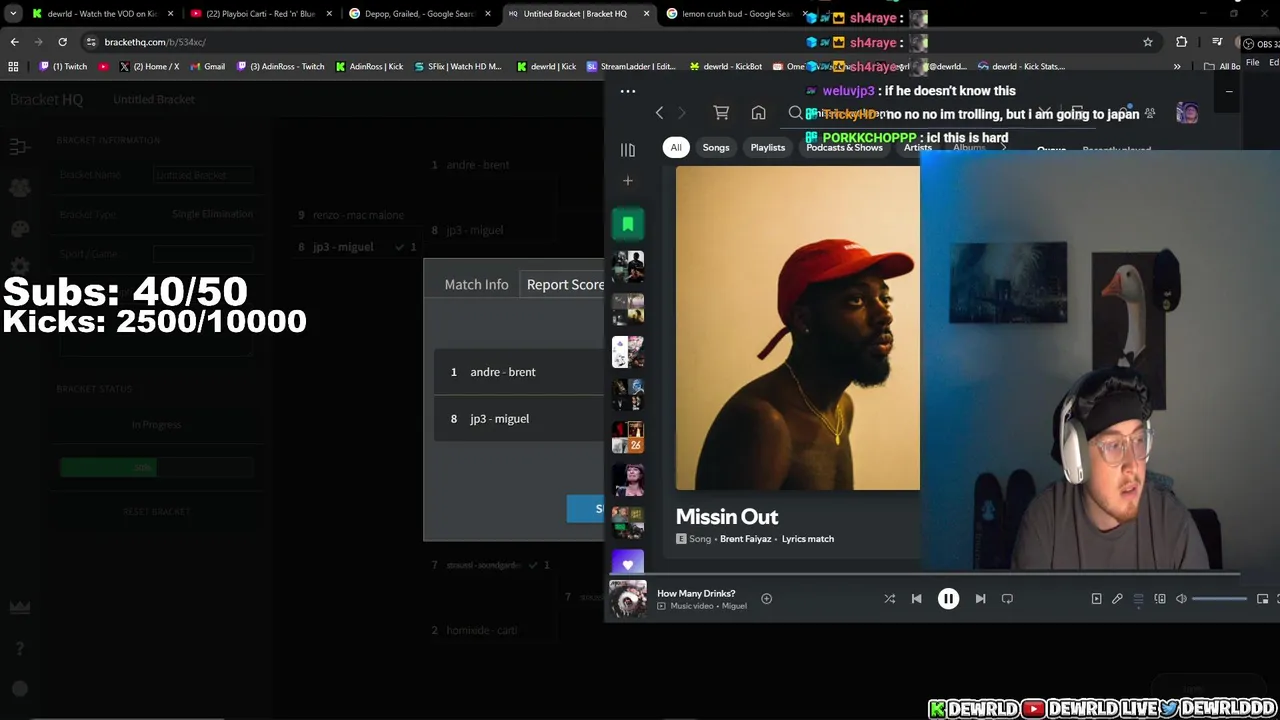
Task: Open the Brent Faiyaz artist link
Action: tap(745, 539)
